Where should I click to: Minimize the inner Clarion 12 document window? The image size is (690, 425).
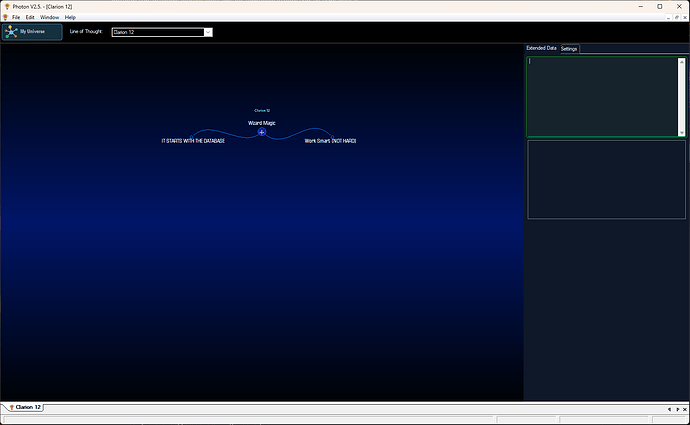pos(668,18)
